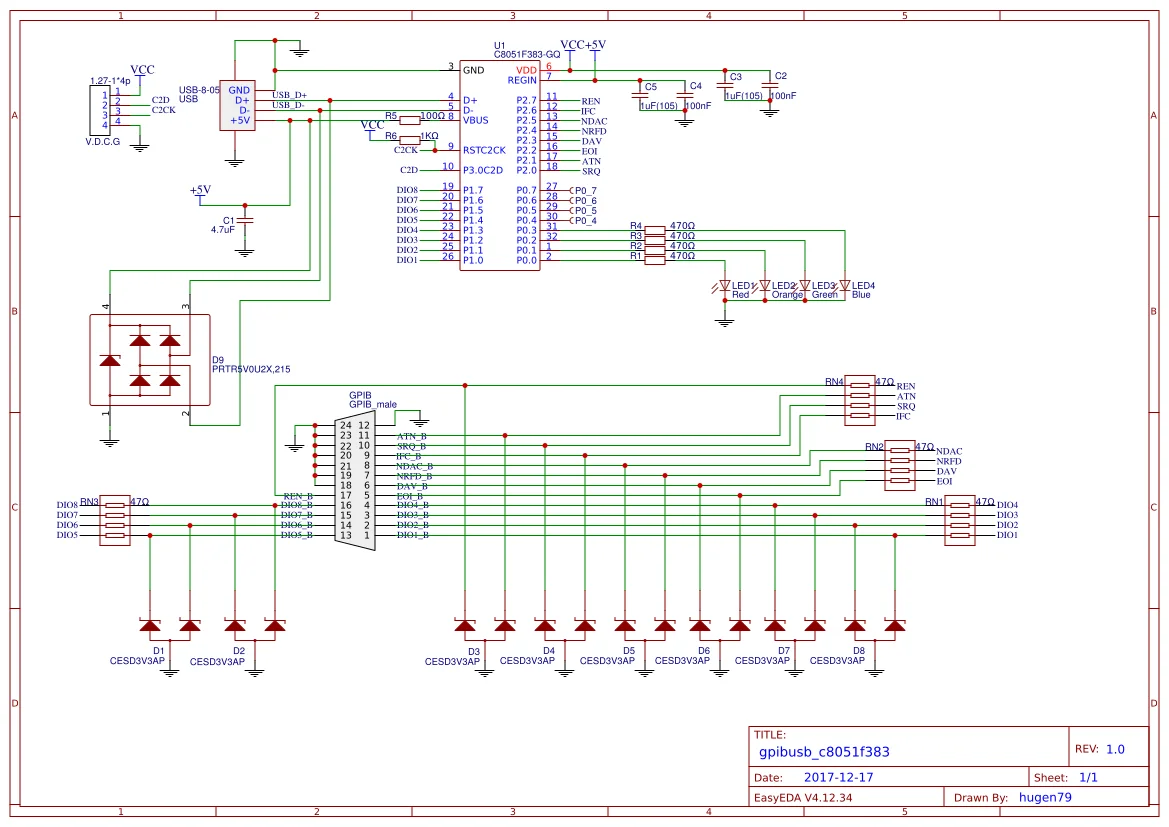Click the C3 1uF capacitor symbol
This screenshot has width=1169, height=827.
[x=725, y=86]
